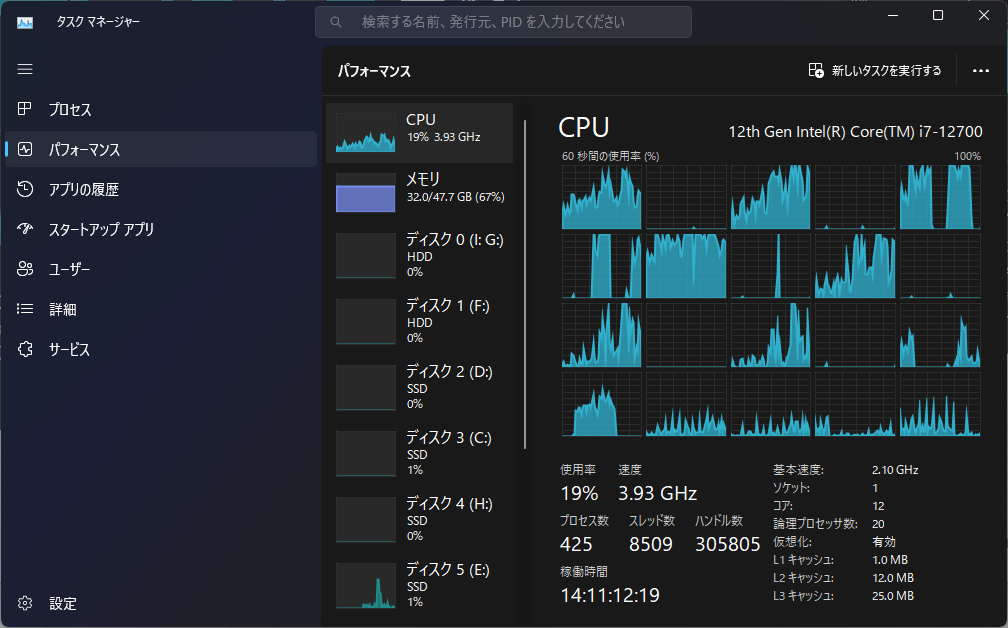Select ディスク 0 (I: G:) entry
1008x628 pixels.
pyautogui.click(x=420, y=255)
